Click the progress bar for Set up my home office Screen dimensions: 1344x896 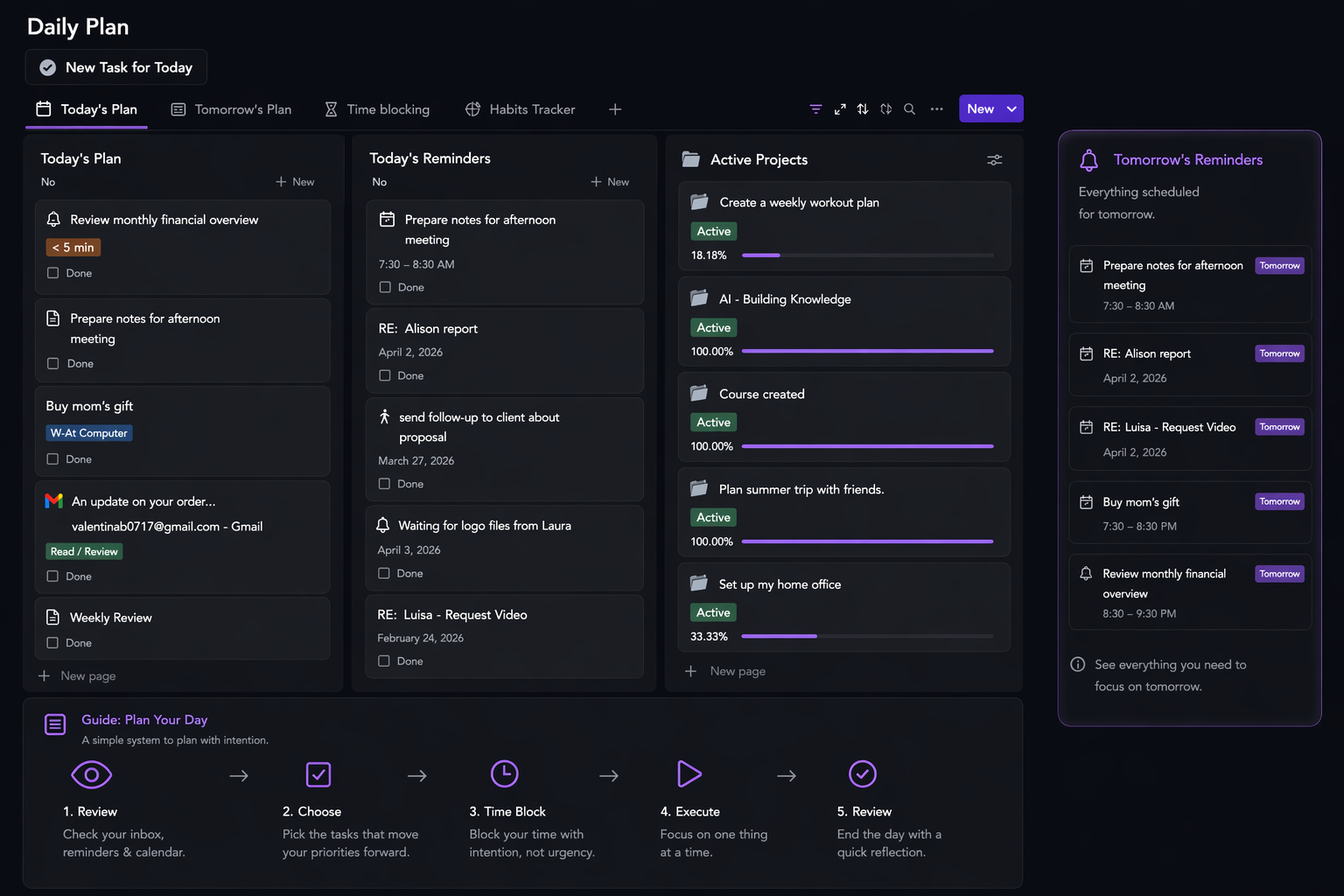(x=866, y=636)
